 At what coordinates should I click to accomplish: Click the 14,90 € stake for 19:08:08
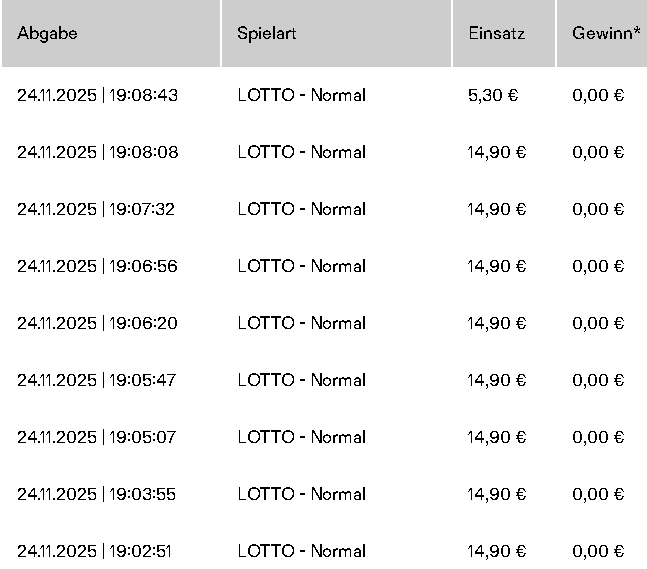497,153
